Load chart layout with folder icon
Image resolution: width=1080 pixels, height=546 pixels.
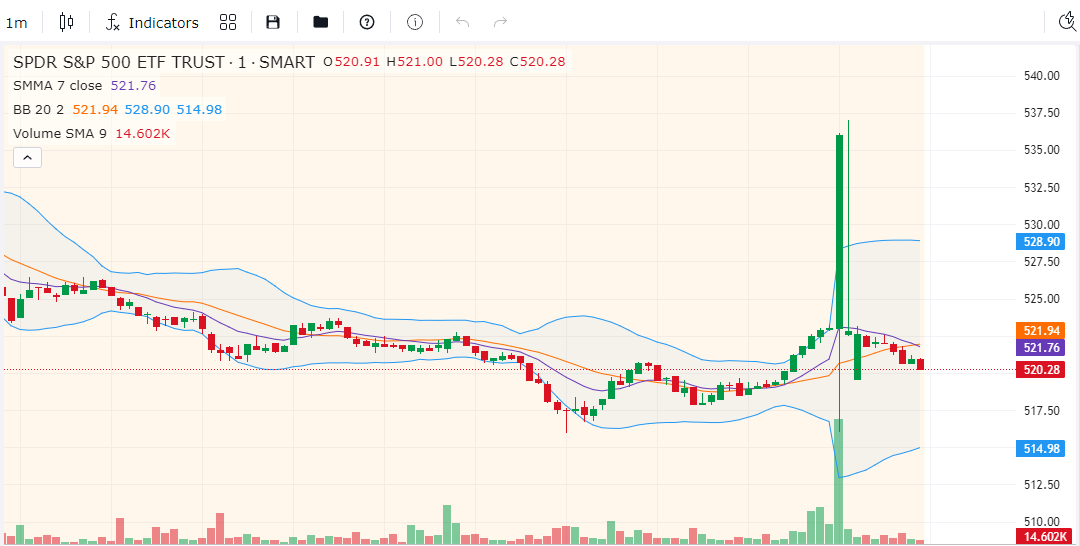click(320, 23)
